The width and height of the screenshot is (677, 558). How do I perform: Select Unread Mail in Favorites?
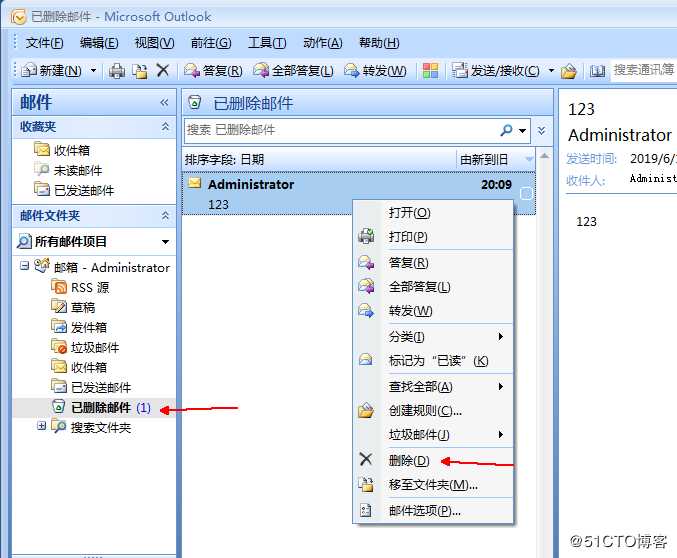[68, 170]
